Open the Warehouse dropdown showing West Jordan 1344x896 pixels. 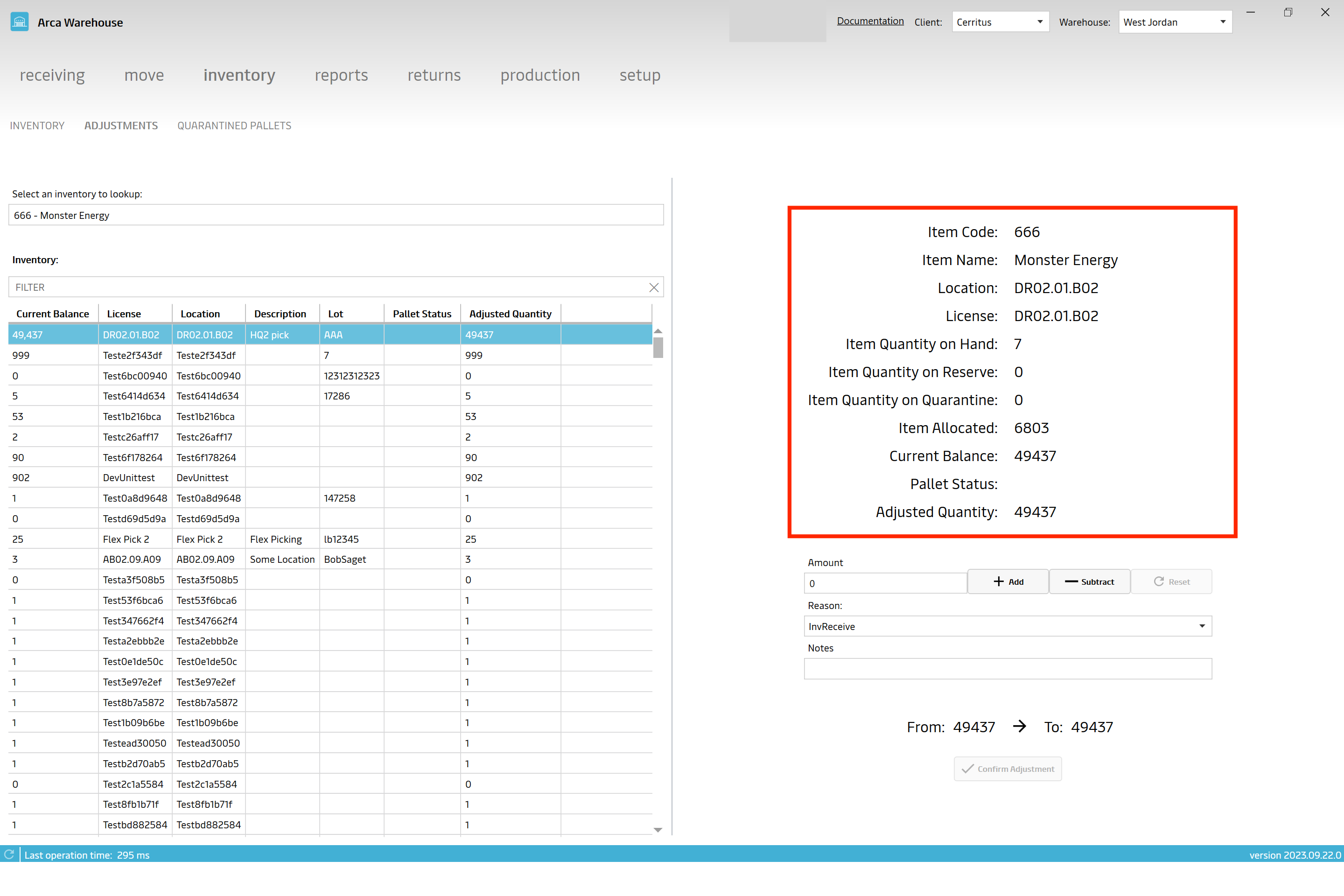tap(1175, 22)
